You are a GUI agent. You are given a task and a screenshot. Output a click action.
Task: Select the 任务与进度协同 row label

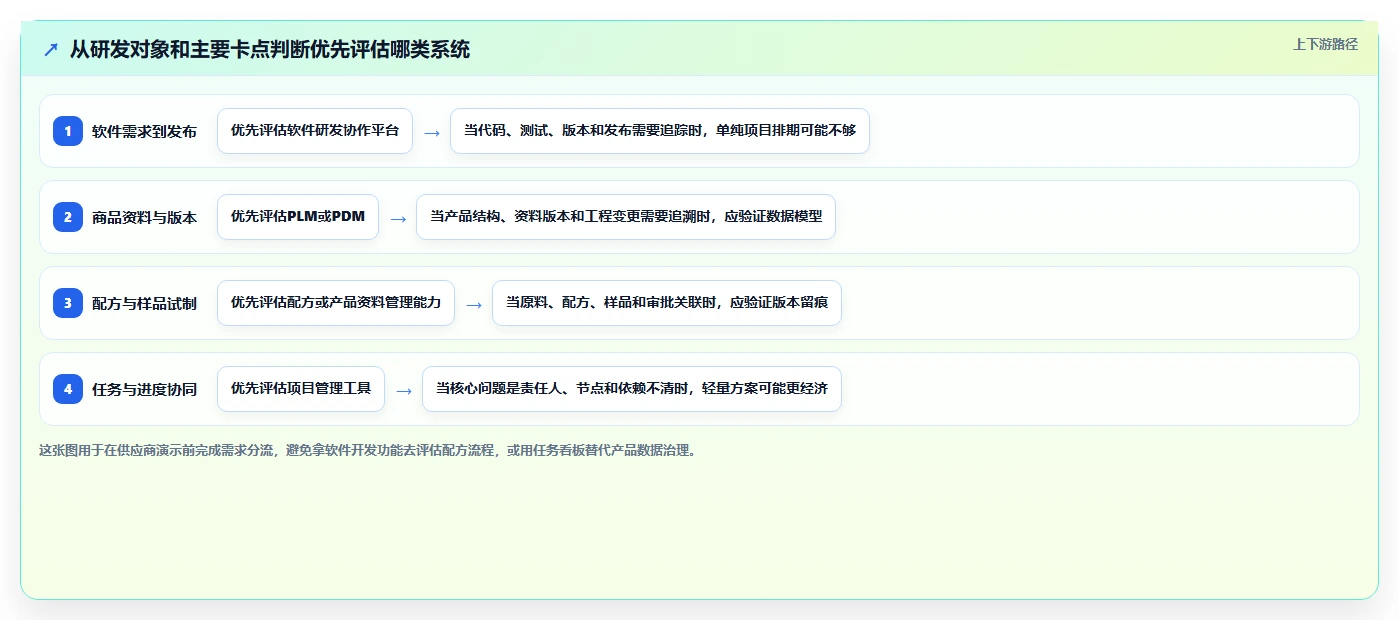(144, 390)
